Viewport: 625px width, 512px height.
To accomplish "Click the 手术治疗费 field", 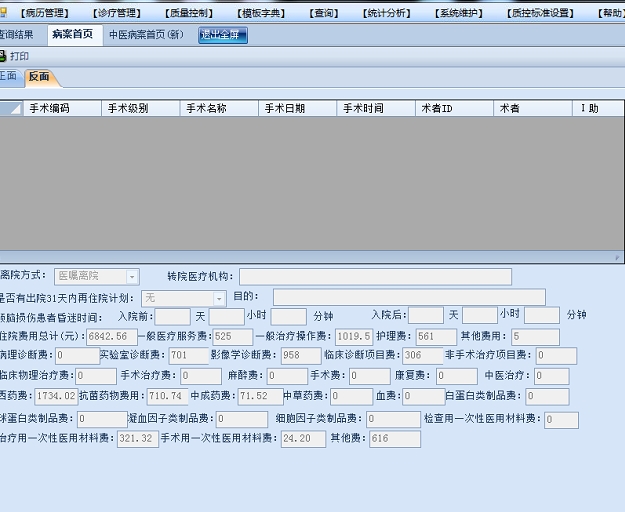I will (x=201, y=376).
